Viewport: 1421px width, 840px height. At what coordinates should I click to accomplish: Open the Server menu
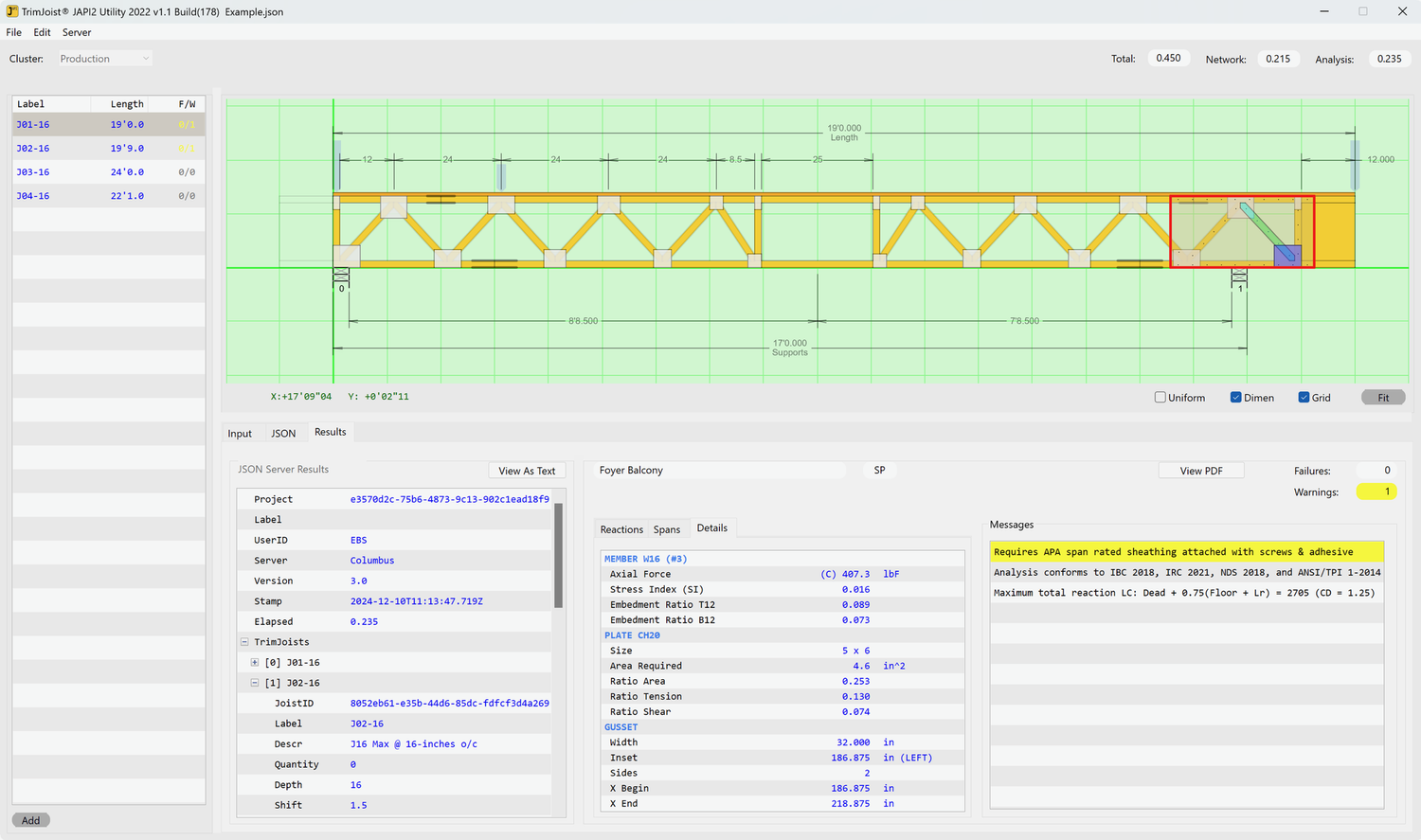[76, 31]
